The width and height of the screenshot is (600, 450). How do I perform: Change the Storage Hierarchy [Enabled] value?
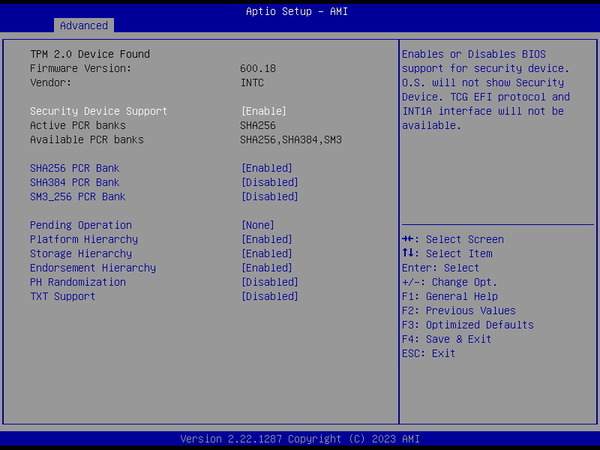tap(267, 253)
